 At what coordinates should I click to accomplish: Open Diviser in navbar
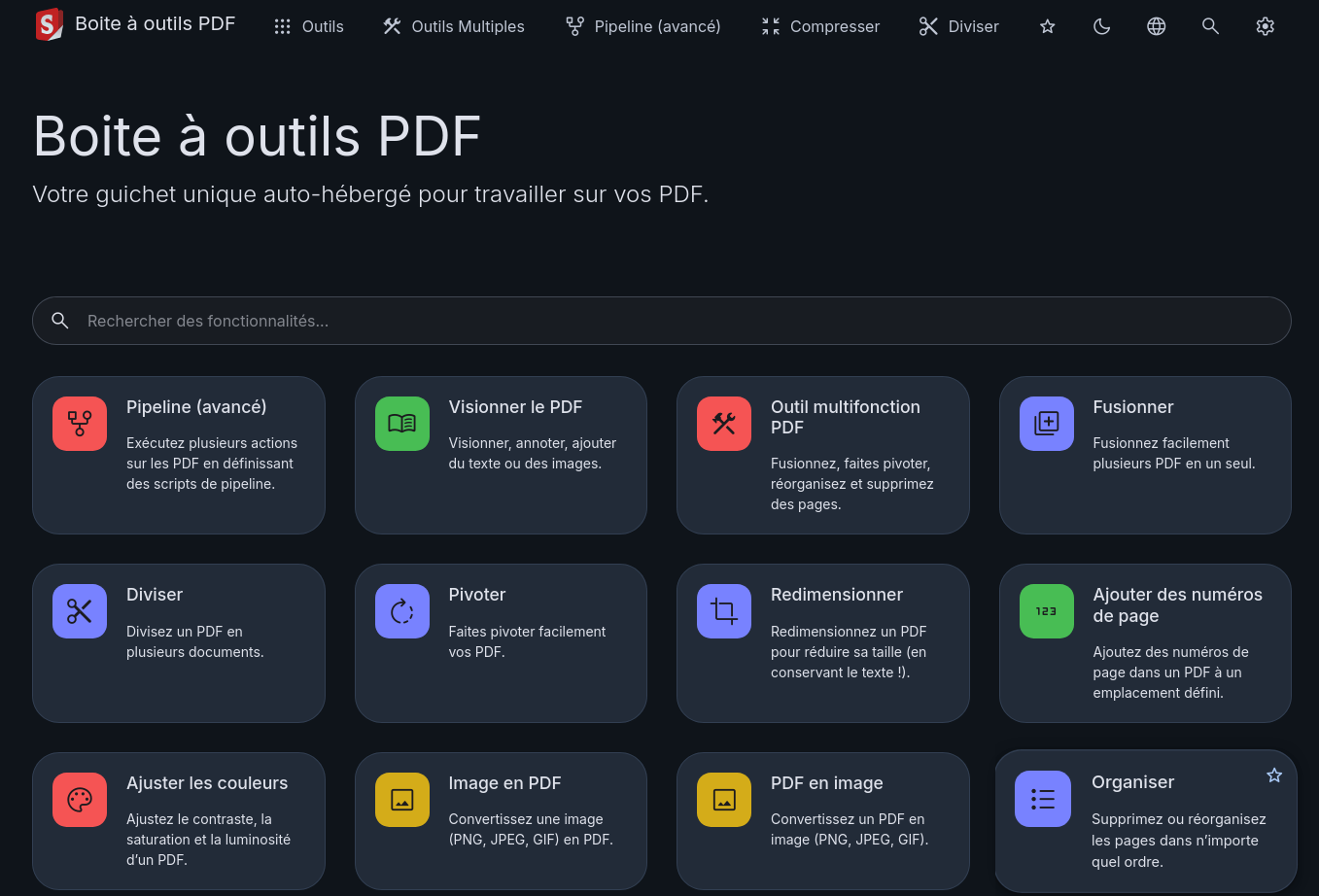[959, 26]
